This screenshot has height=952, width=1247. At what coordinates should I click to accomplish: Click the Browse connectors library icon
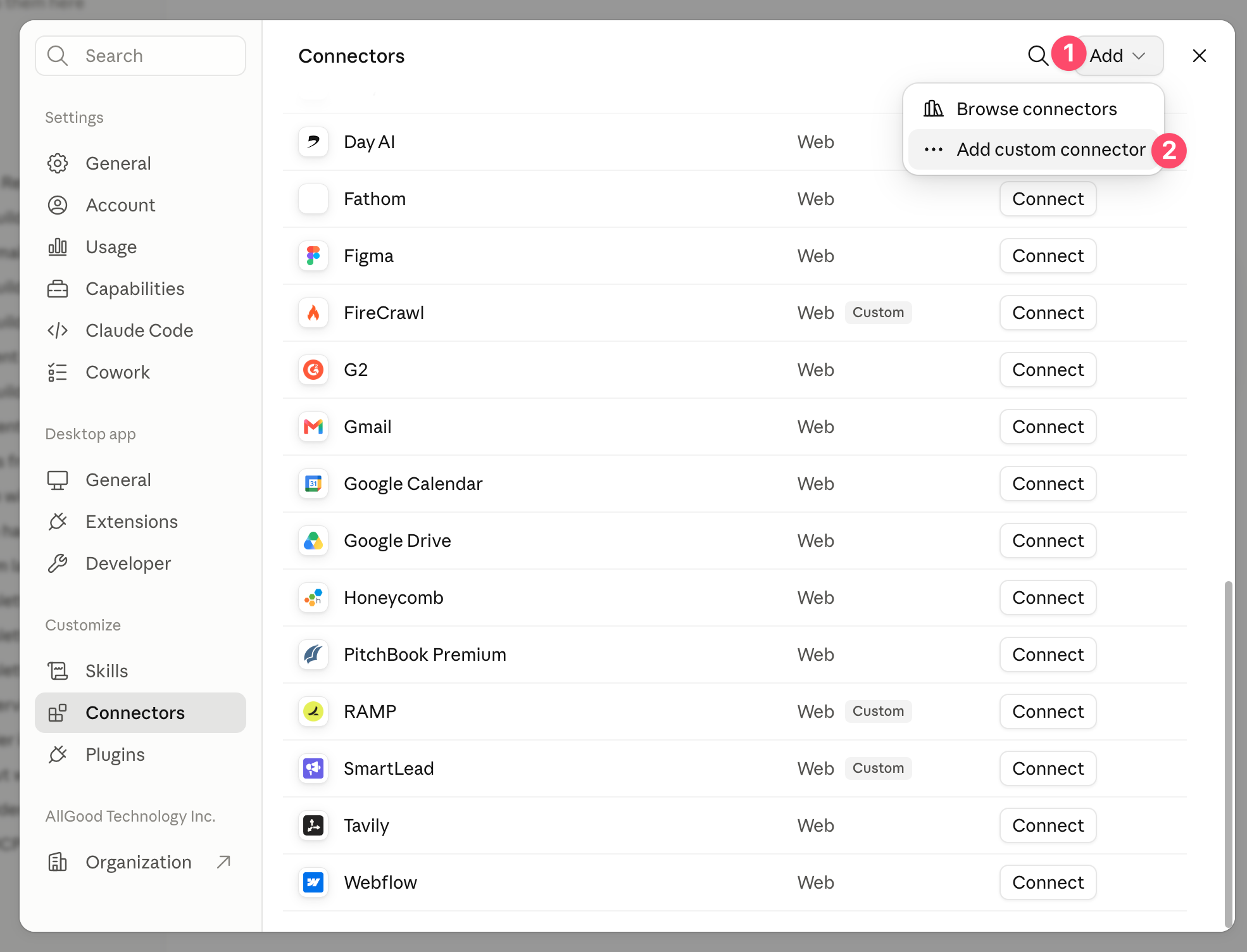pyautogui.click(x=933, y=109)
